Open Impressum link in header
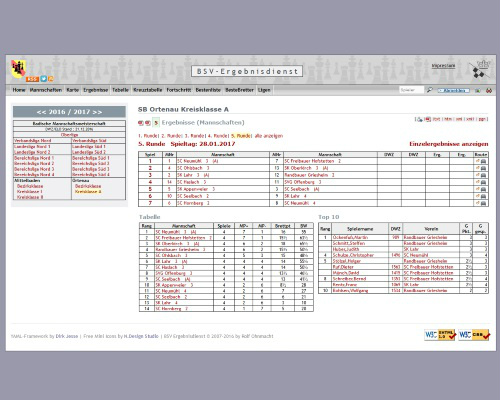 coord(443,66)
